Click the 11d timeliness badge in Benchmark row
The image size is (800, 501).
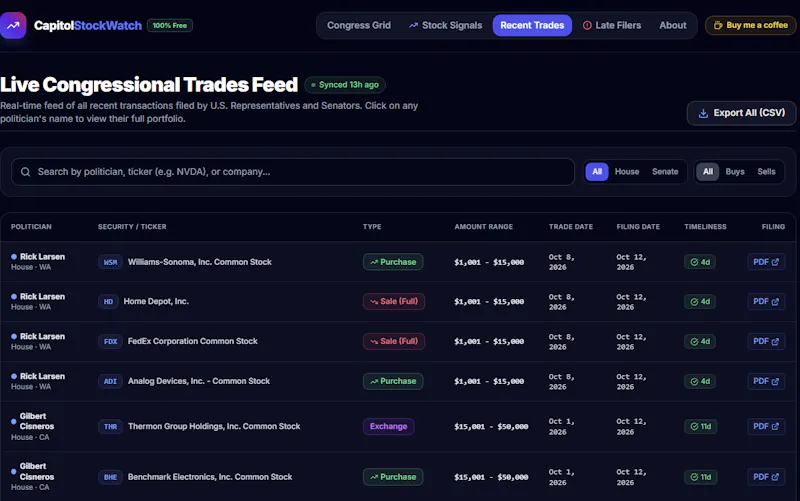click(x=701, y=477)
